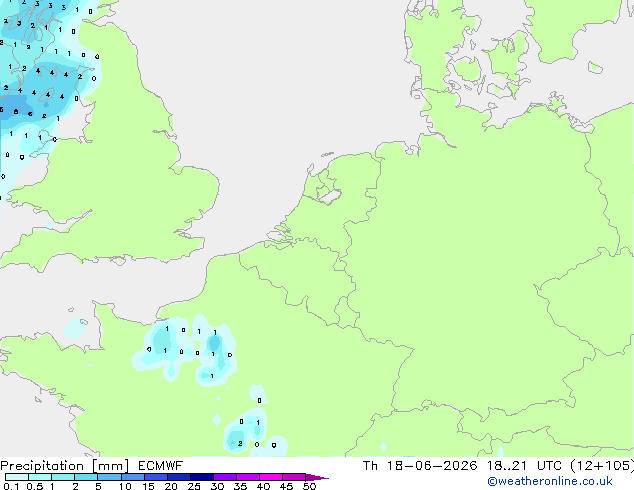Click the "Precipitation" title word

[x=42, y=466]
